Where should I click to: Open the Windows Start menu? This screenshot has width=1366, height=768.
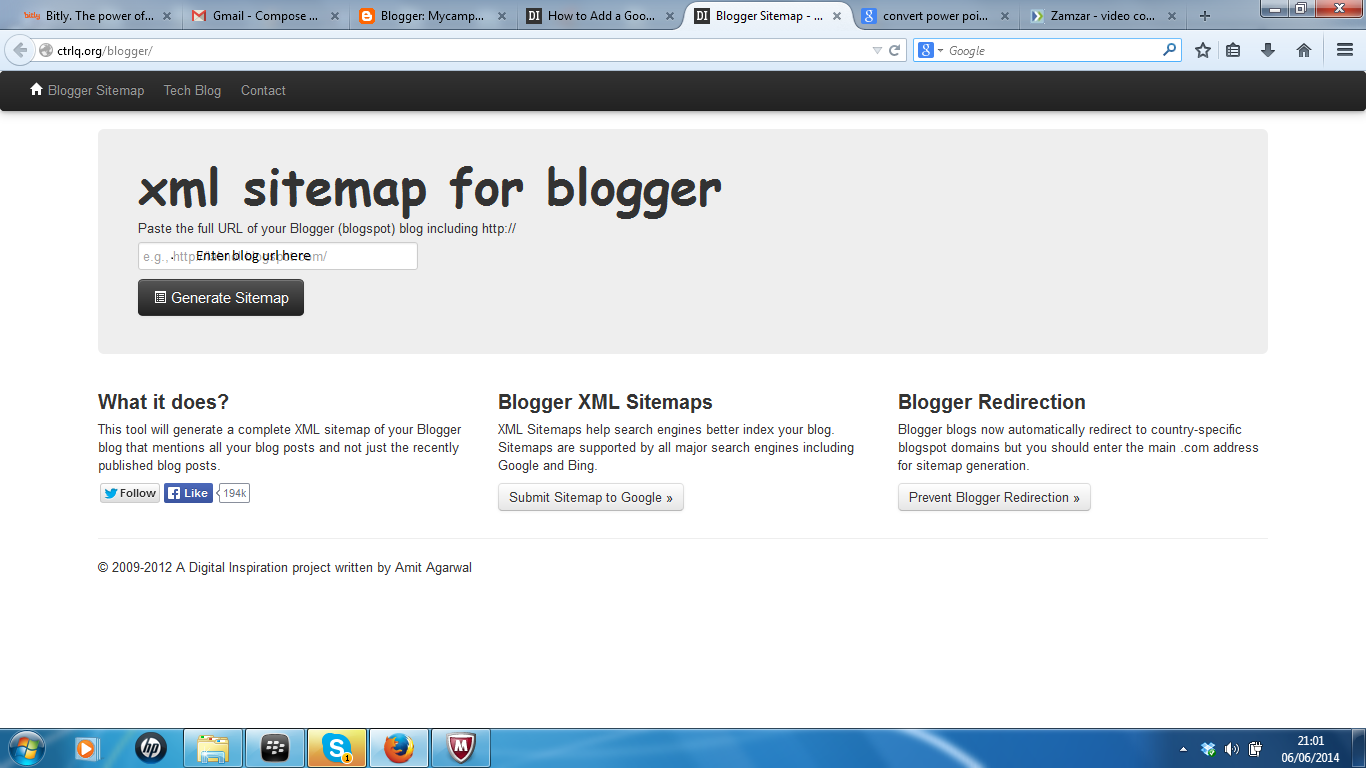[25, 748]
